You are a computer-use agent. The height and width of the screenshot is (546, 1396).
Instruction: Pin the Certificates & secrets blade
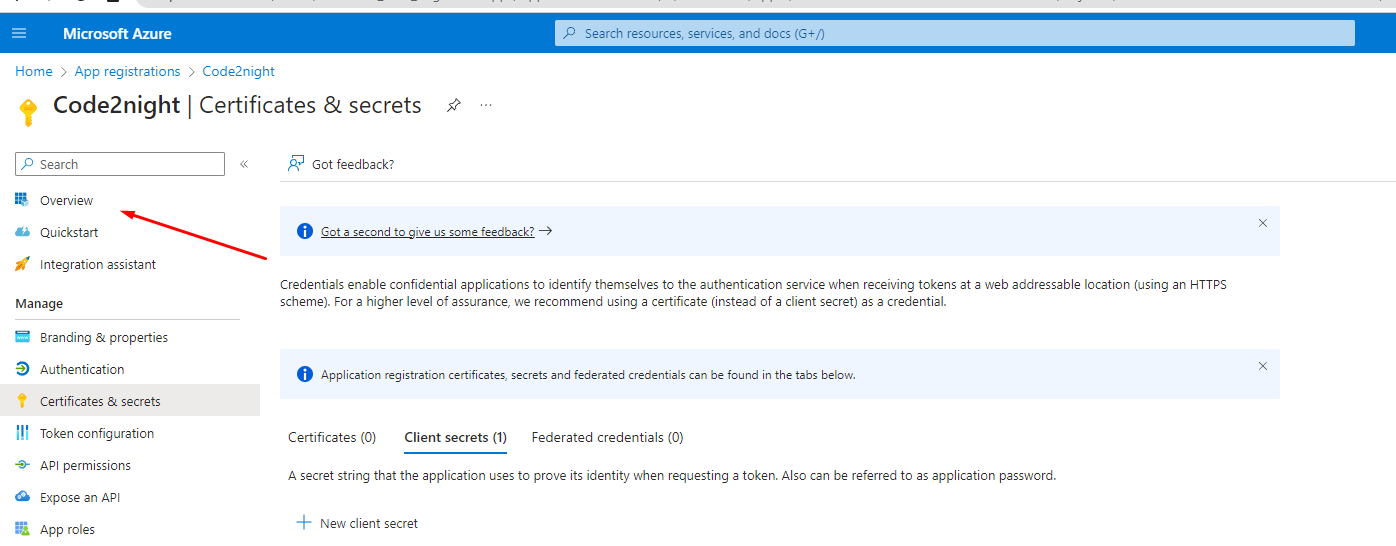click(x=453, y=105)
